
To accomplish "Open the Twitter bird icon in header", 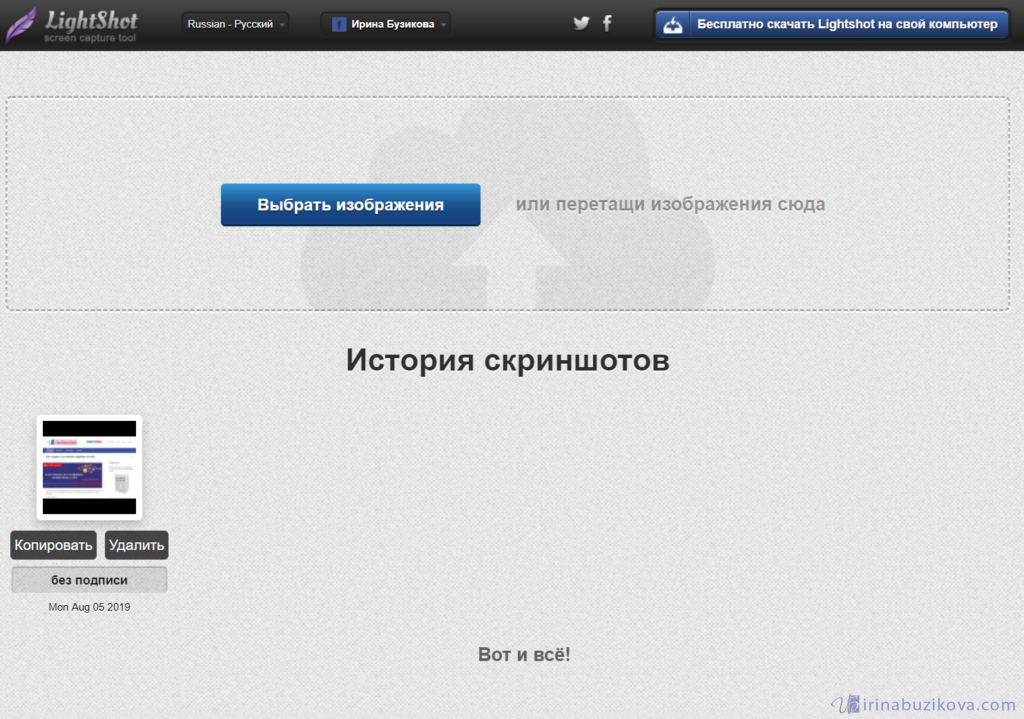I will point(581,24).
